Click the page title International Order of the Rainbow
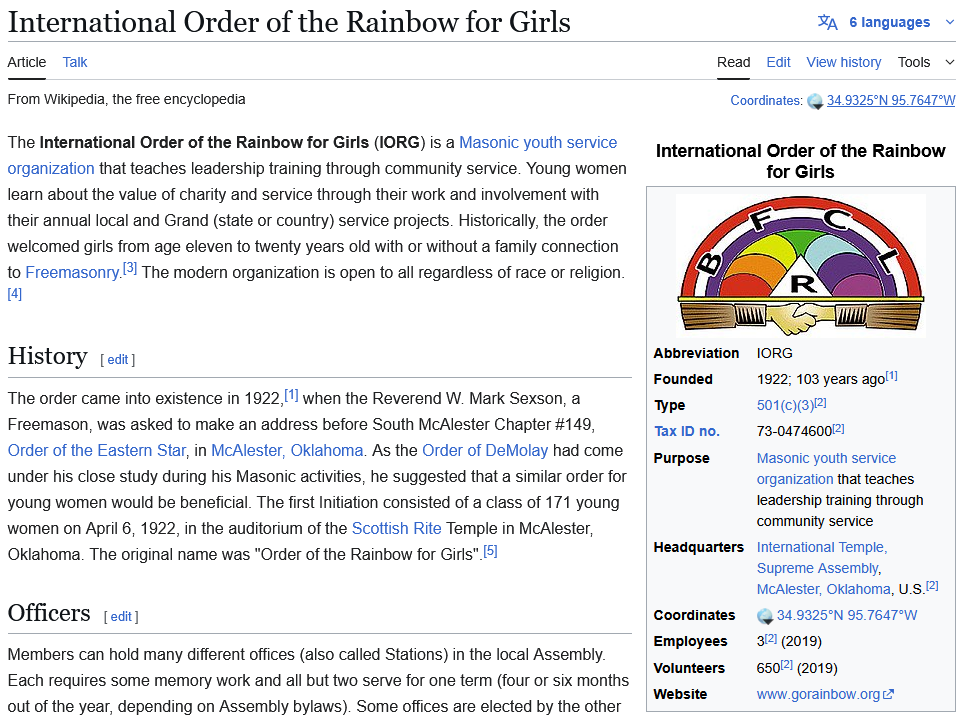 point(289,23)
